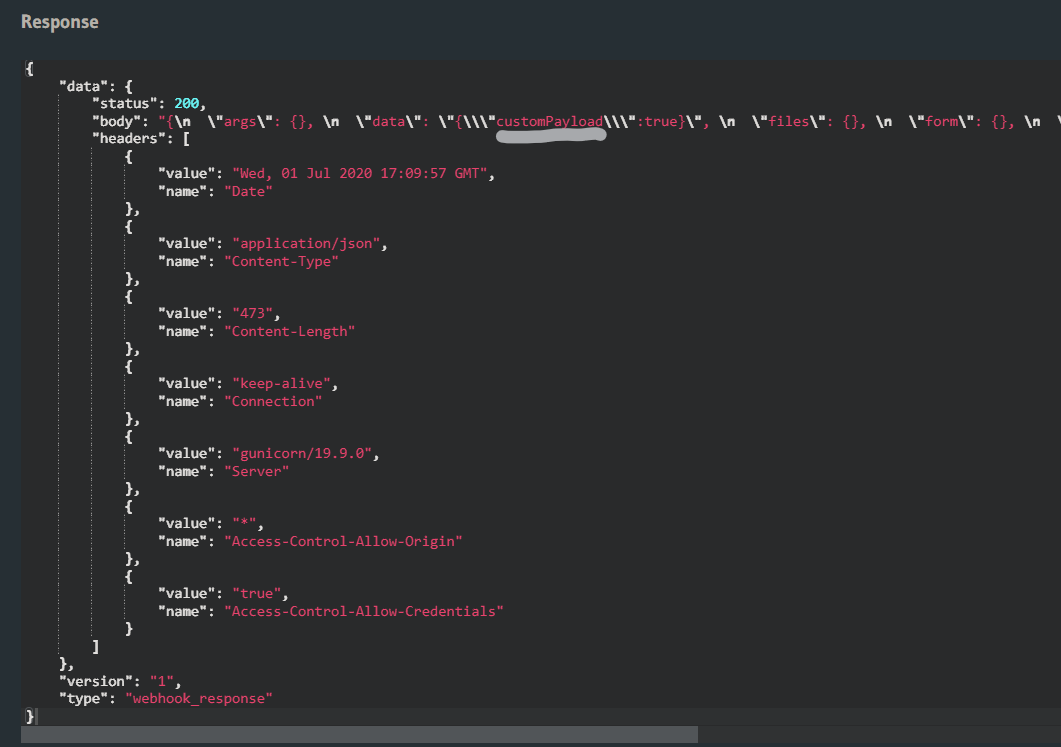Click "files" in the body string
This screenshot has height=747, width=1061.
click(x=788, y=122)
